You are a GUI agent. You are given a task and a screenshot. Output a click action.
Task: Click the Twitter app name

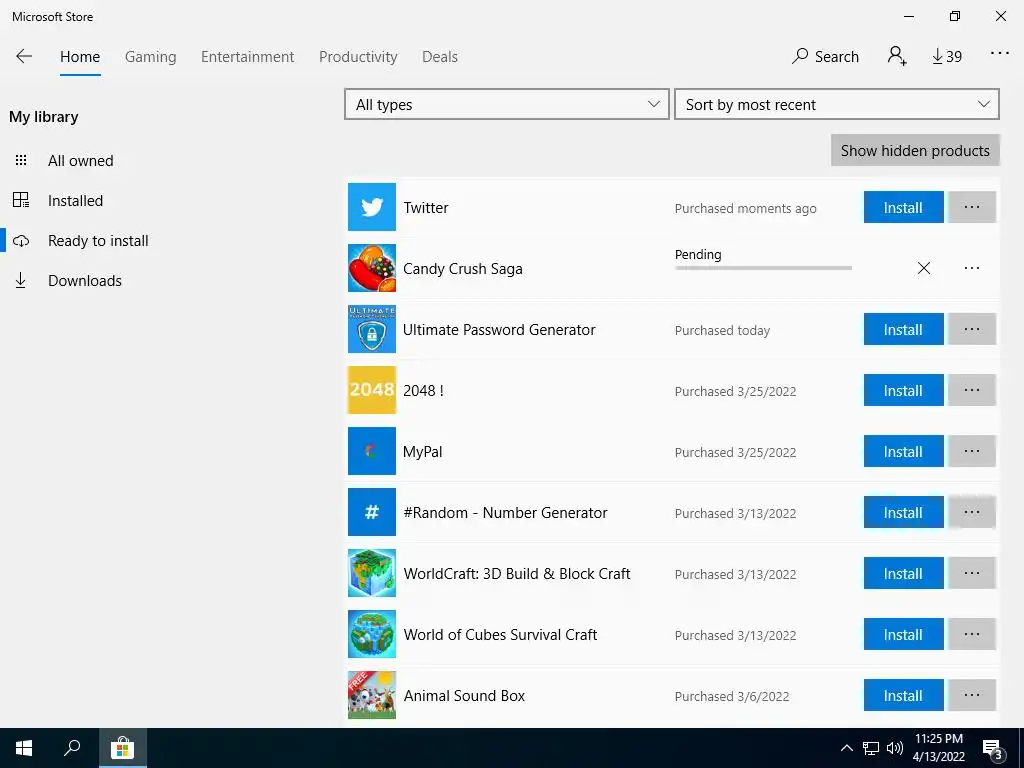426,208
